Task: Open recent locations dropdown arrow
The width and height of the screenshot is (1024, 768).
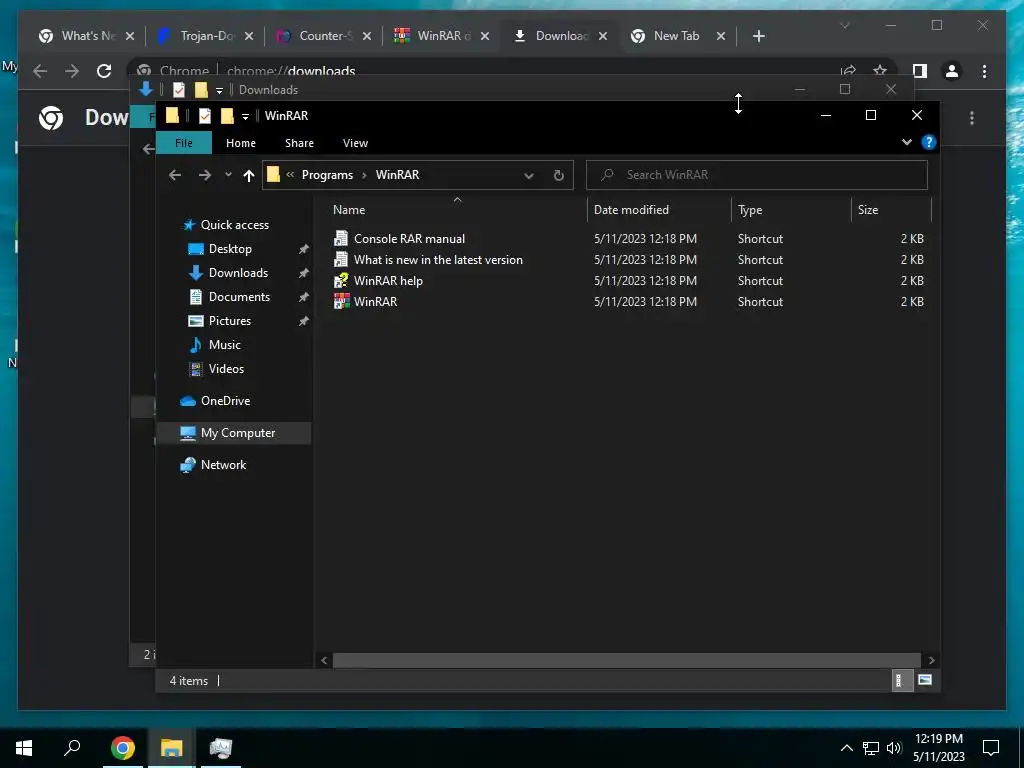Action: 228,175
